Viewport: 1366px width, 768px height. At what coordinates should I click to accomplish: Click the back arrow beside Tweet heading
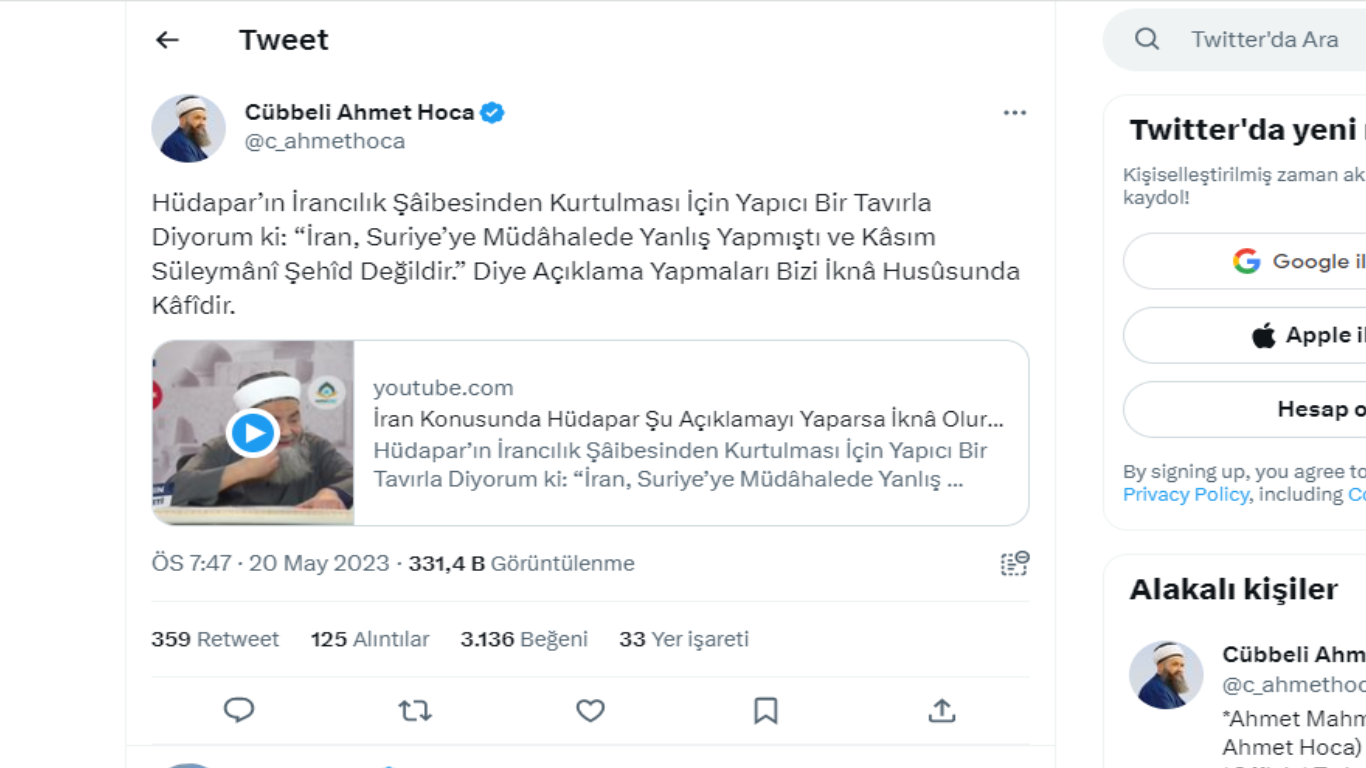point(167,40)
